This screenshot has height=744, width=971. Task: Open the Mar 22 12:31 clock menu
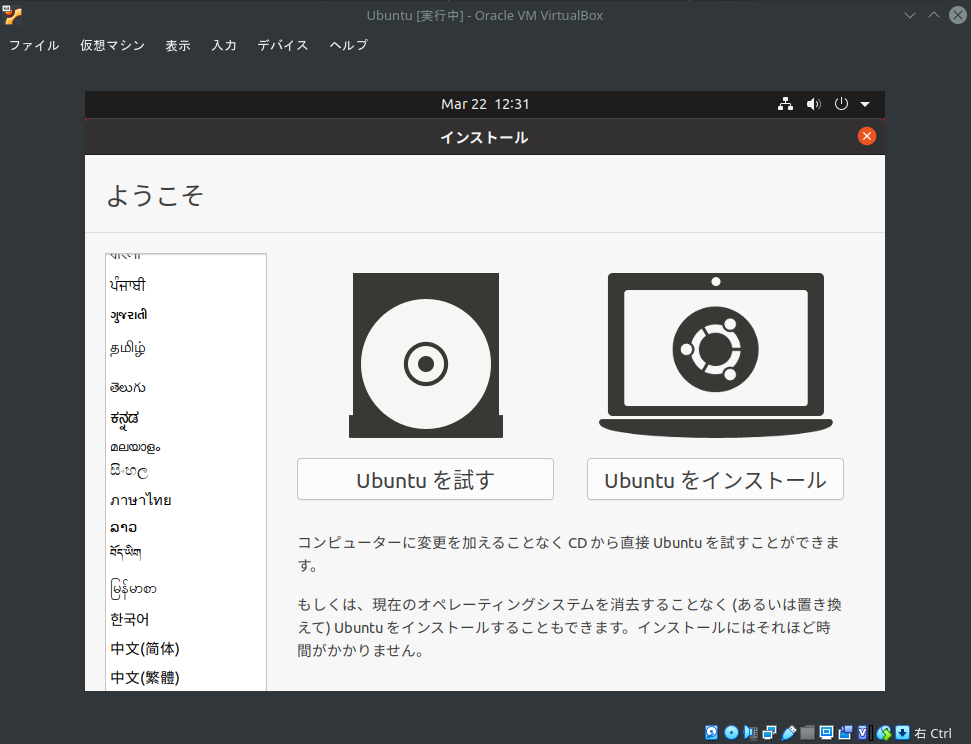(x=485, y=104)
